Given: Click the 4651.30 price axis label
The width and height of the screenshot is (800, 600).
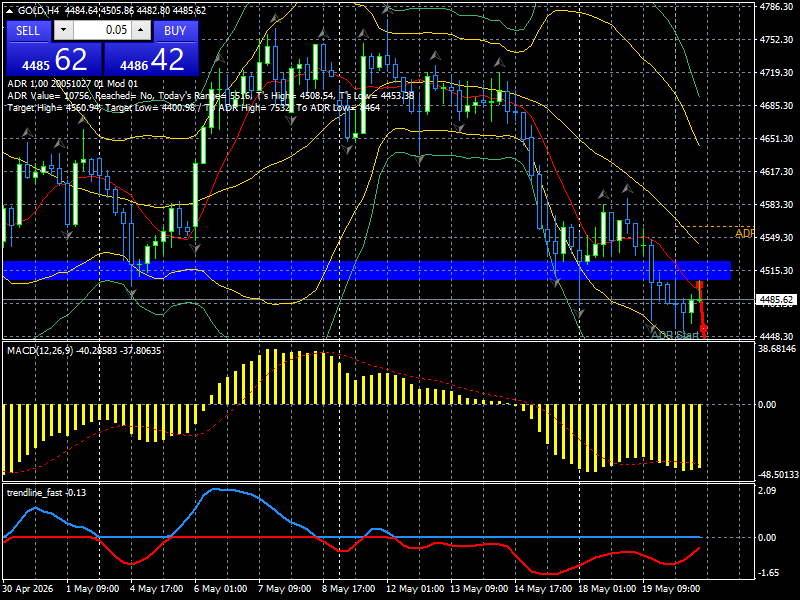Looking at the screenshot, I should (776, 139).
